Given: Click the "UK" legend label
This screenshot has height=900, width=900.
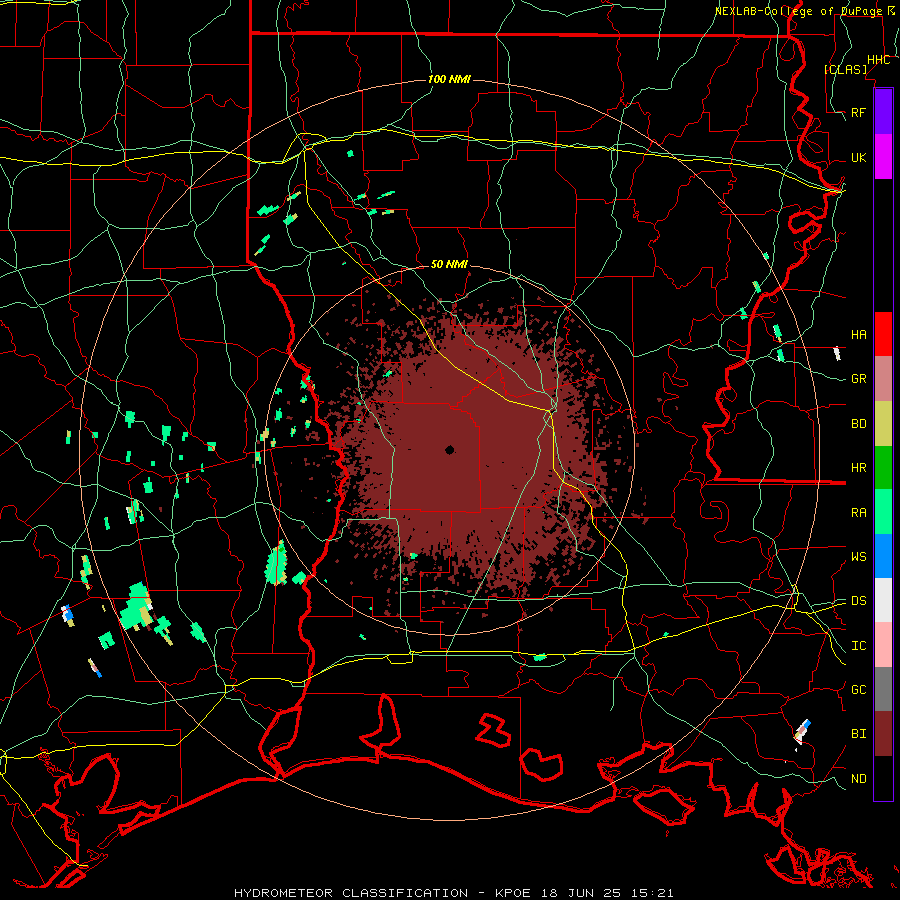Looking at the screenshot, I should (858, 158).
